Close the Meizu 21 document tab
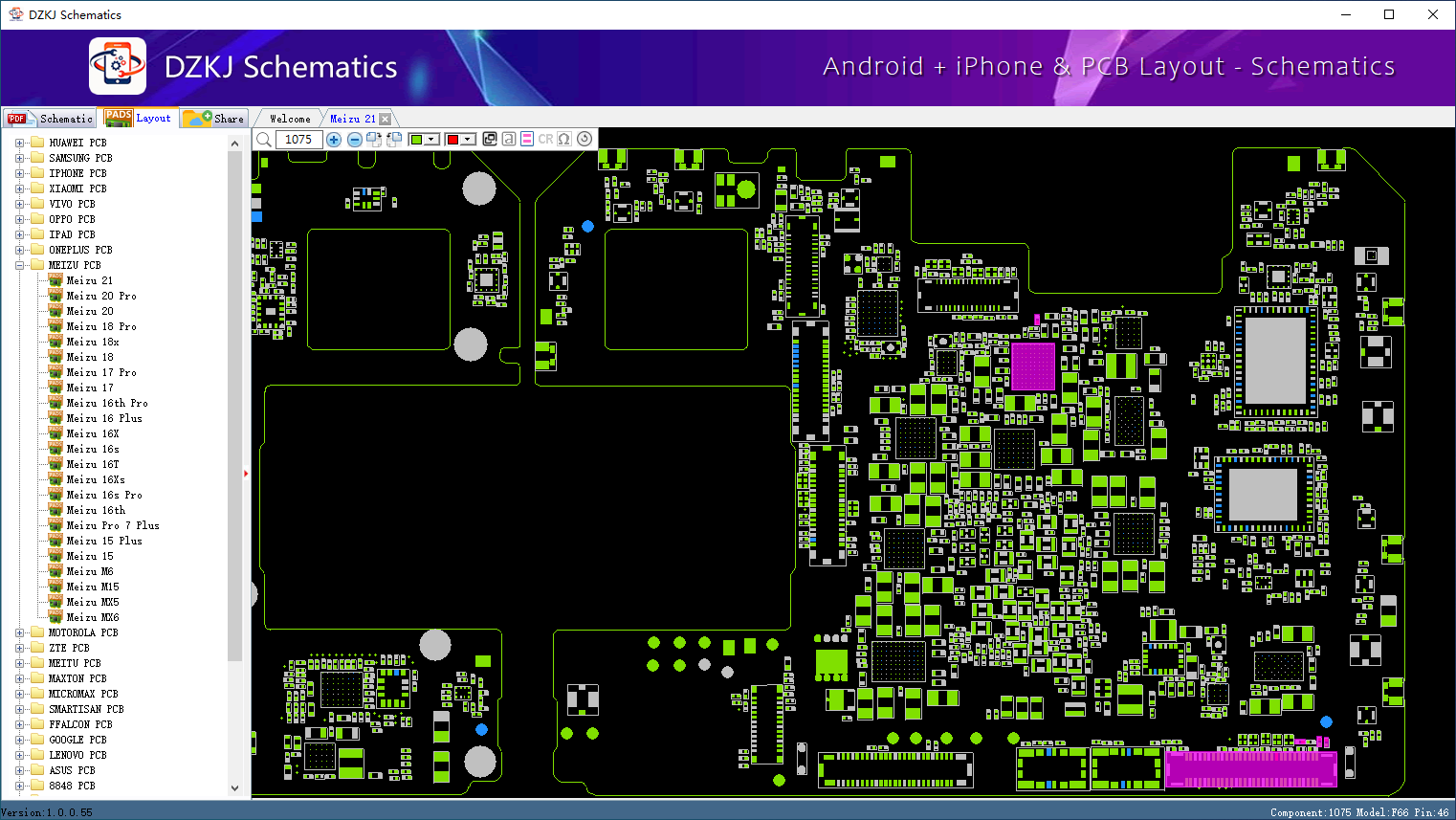The width and height of the screenshot is (1456, 820). click(x=385, y=119)
